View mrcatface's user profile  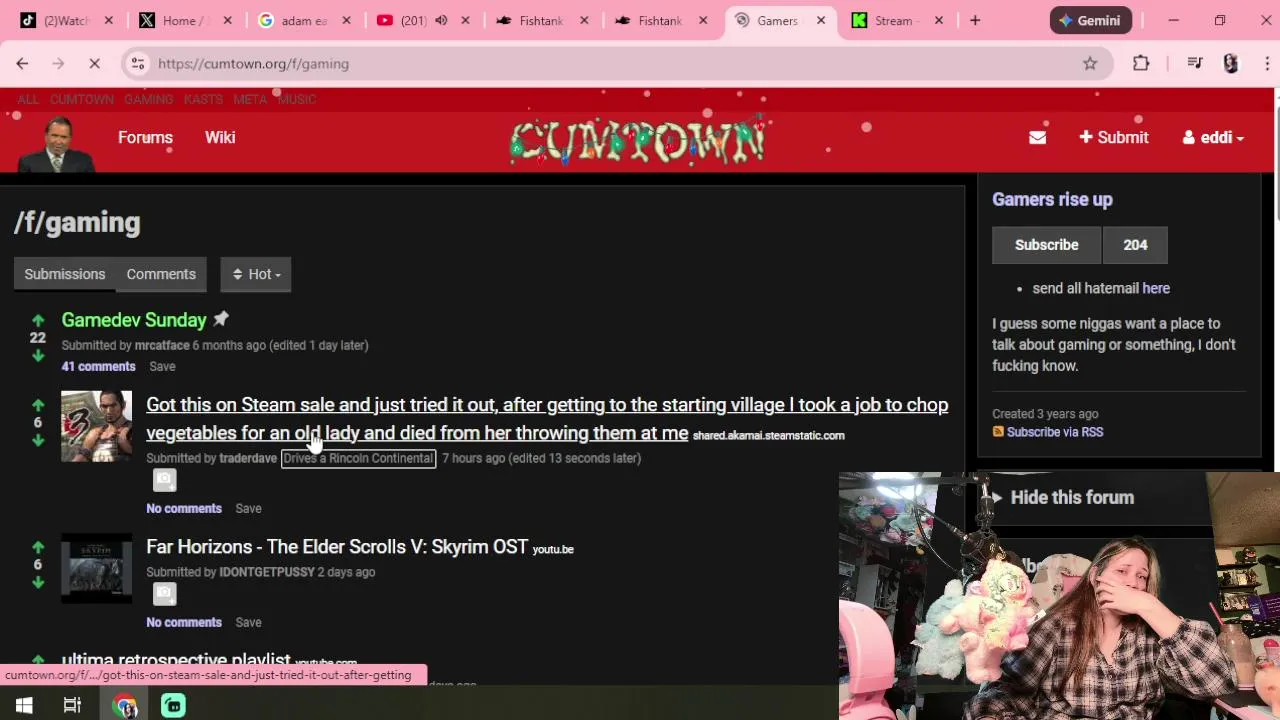point(162,345)
